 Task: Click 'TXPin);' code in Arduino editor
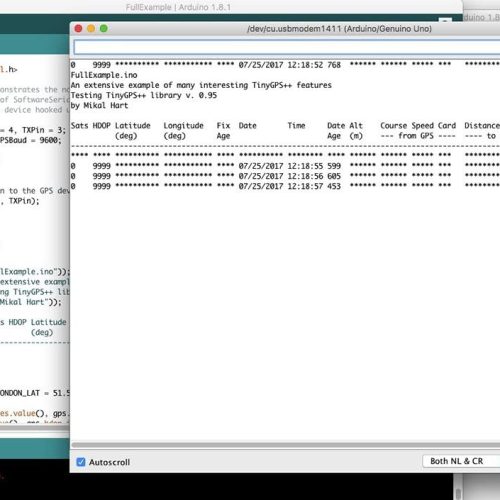24,201
